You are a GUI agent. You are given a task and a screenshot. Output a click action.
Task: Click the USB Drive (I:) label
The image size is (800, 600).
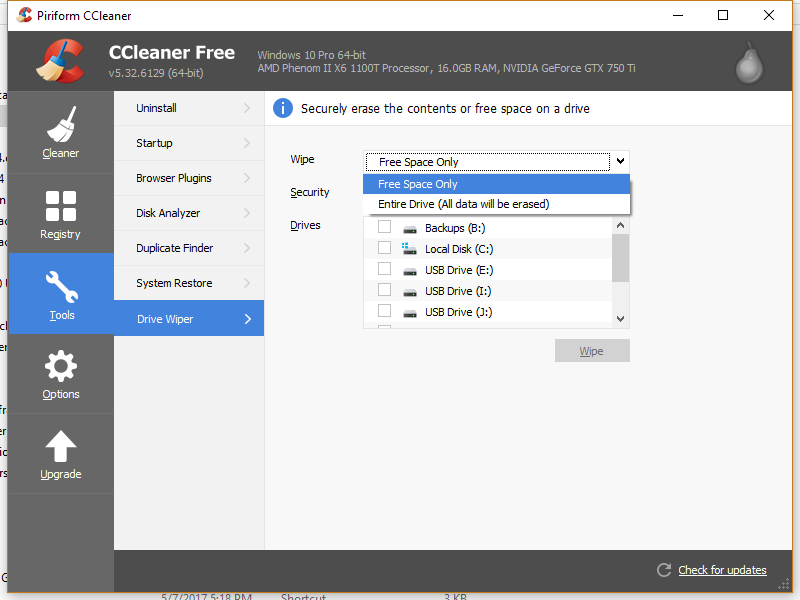coord(458,291)
